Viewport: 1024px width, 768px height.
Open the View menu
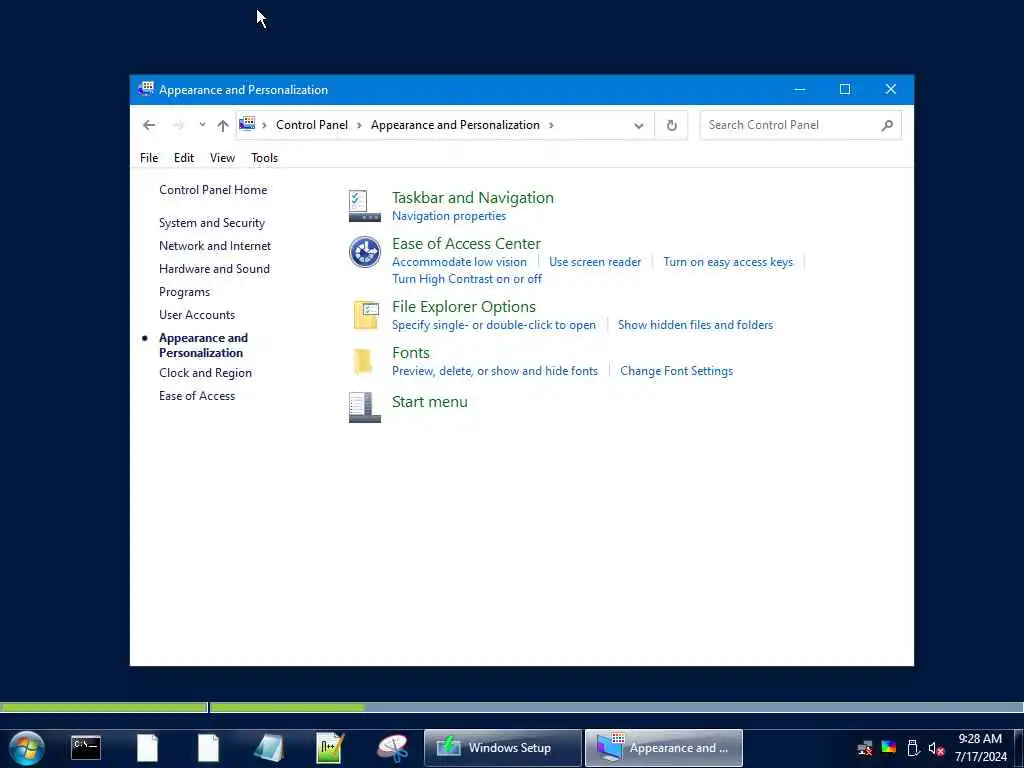(222, 157)
